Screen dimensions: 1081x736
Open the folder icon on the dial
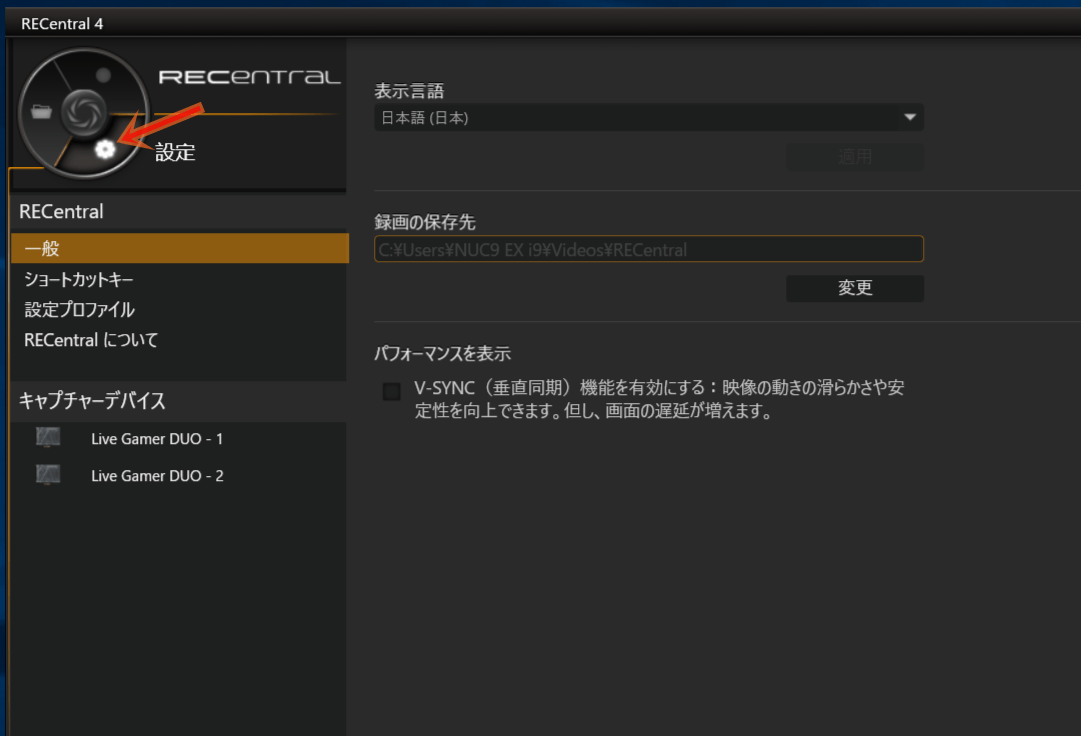pos(41,111)
